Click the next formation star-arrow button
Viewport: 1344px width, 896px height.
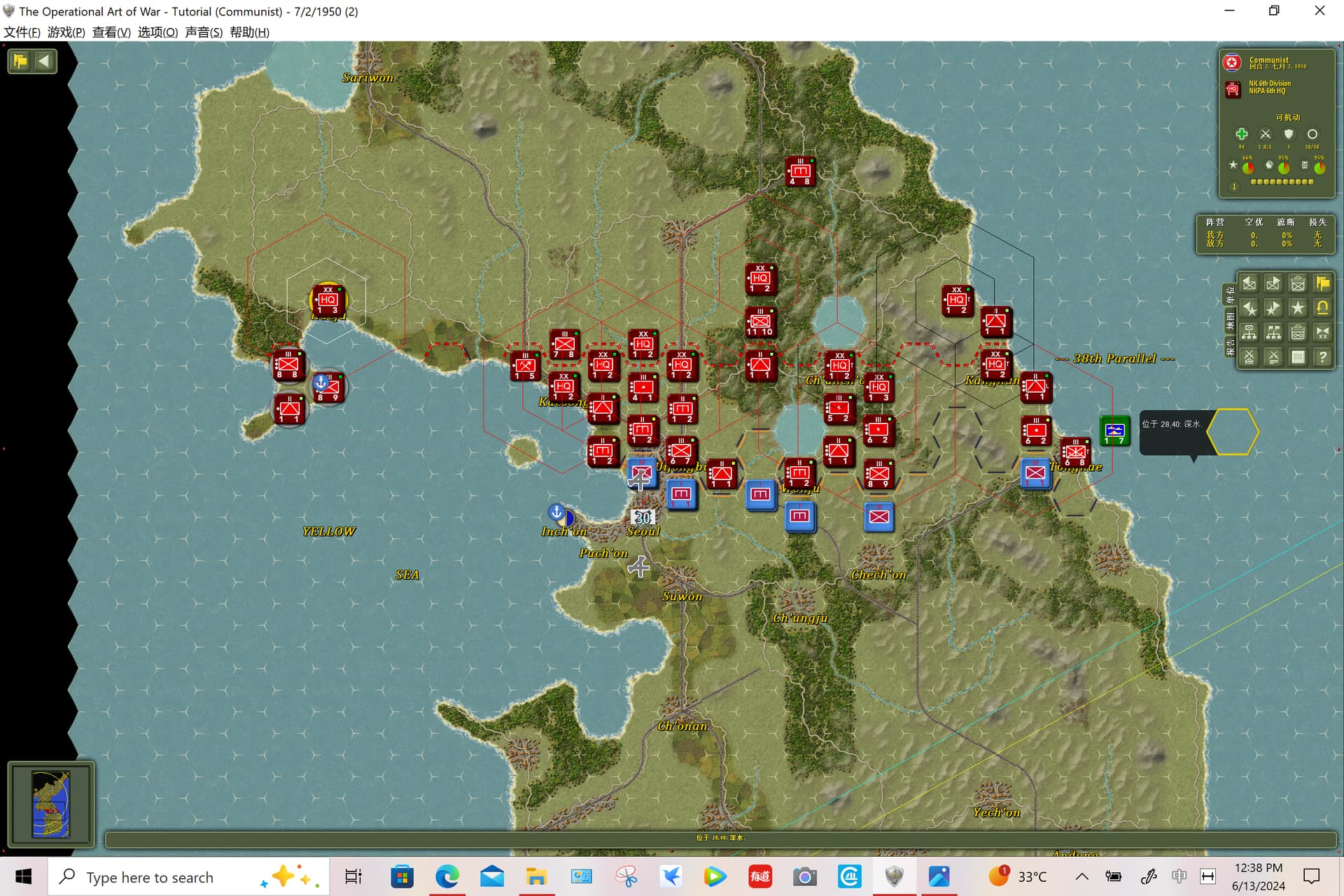click(1273, 308)
